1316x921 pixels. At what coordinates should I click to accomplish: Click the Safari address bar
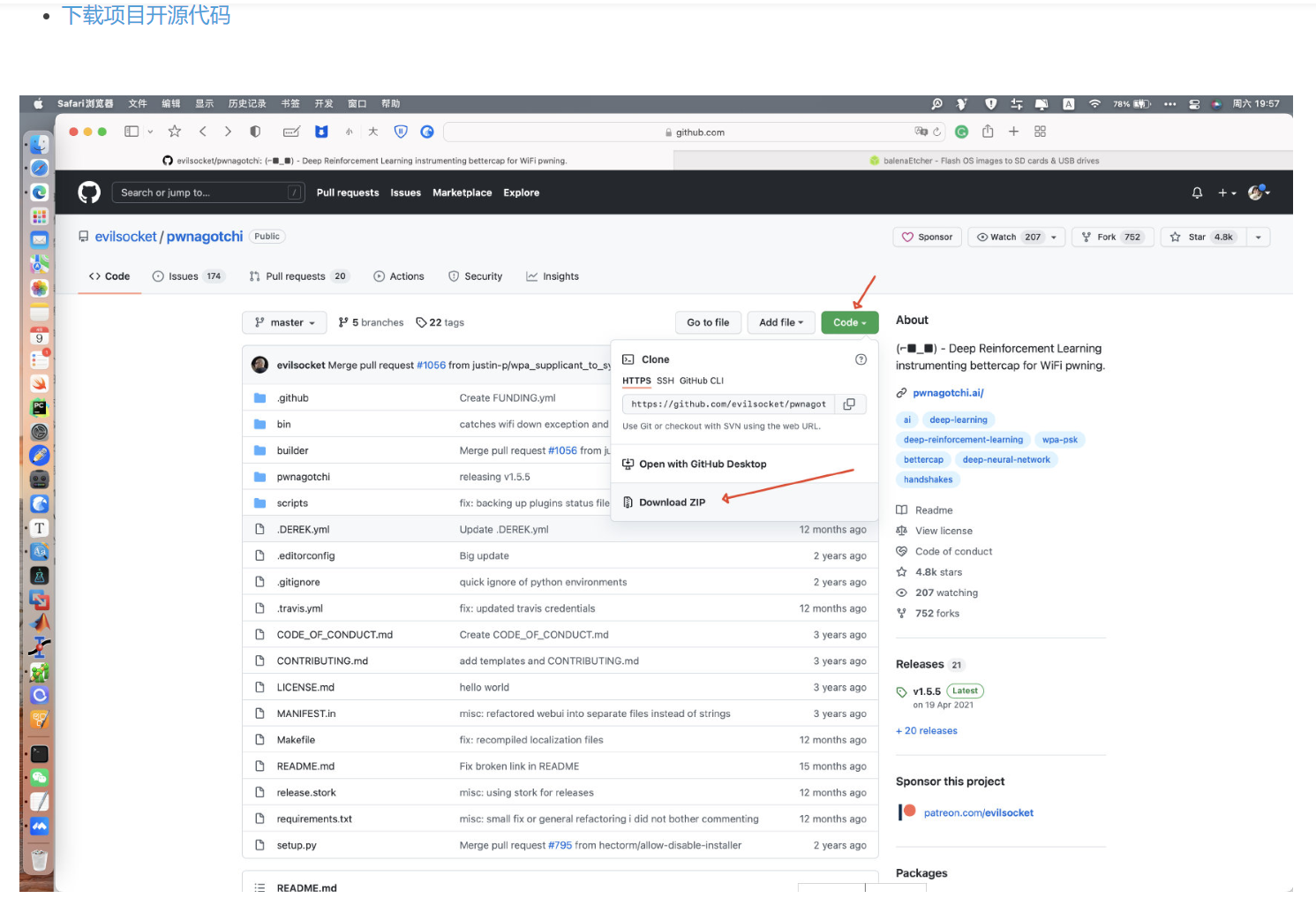point(695,132)
